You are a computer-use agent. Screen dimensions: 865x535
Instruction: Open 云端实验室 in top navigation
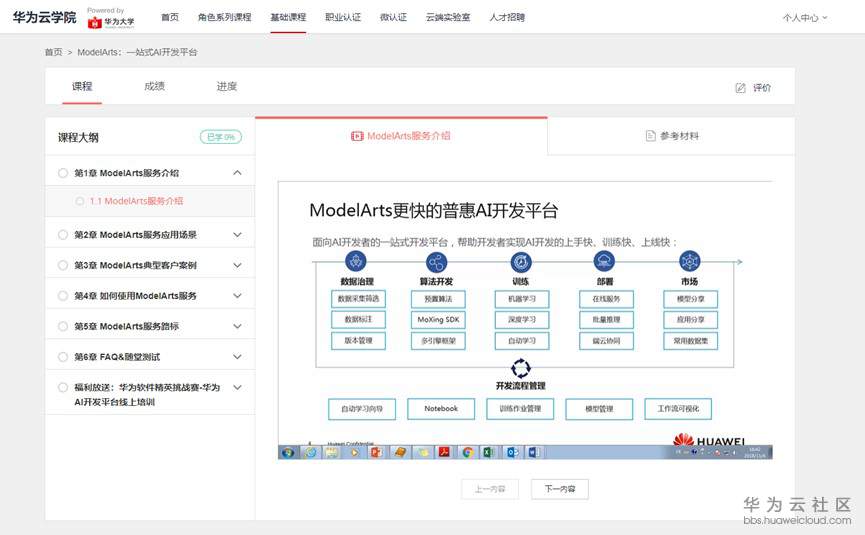pyautogui.click(x=448, y=17)
